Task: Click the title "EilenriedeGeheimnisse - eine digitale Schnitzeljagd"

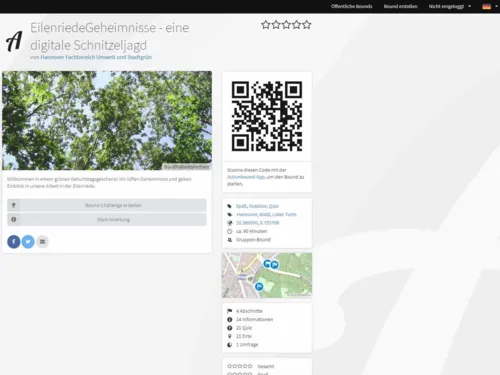Action: pos(110,36)
